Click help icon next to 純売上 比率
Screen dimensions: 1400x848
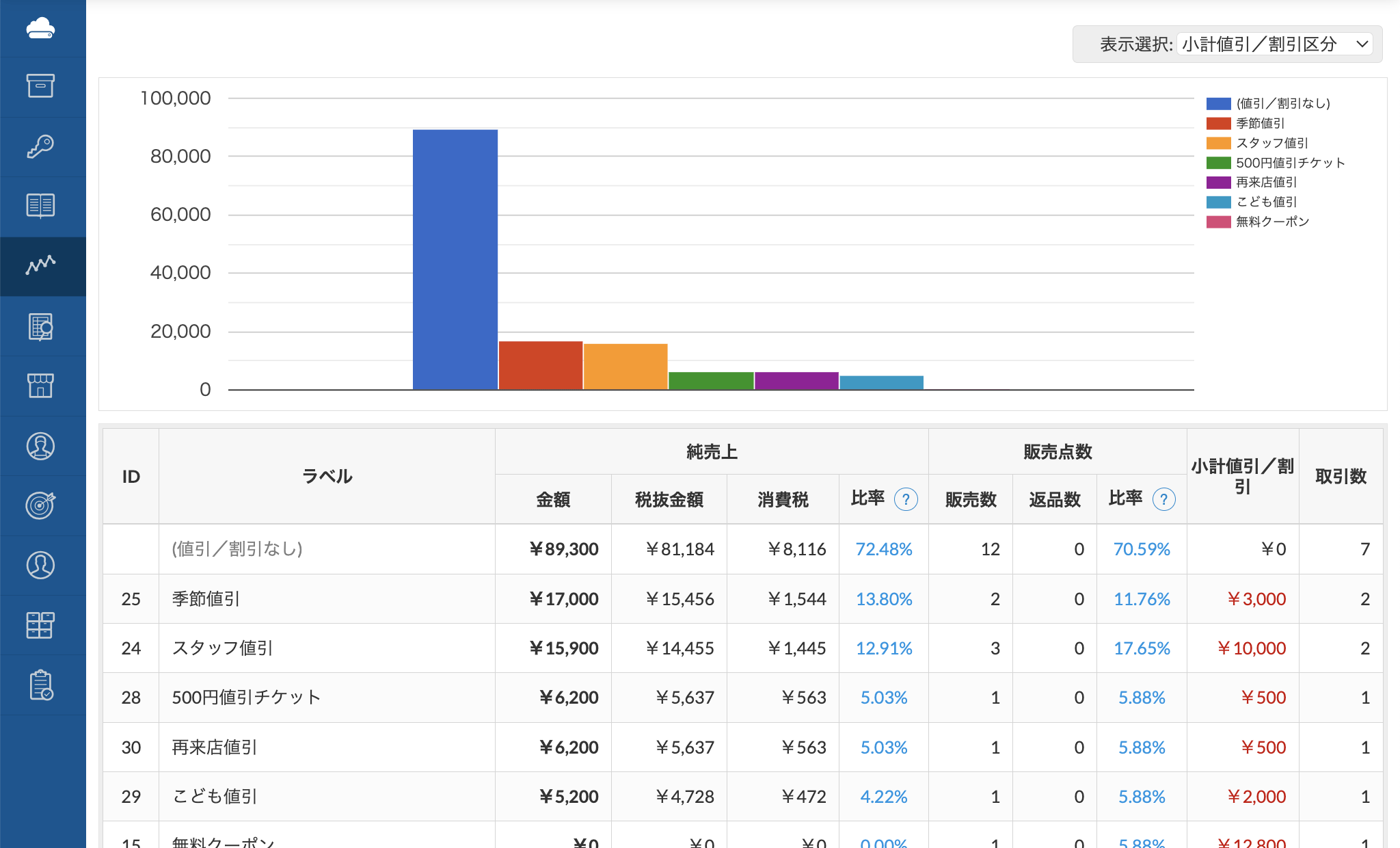pos(906,499)
